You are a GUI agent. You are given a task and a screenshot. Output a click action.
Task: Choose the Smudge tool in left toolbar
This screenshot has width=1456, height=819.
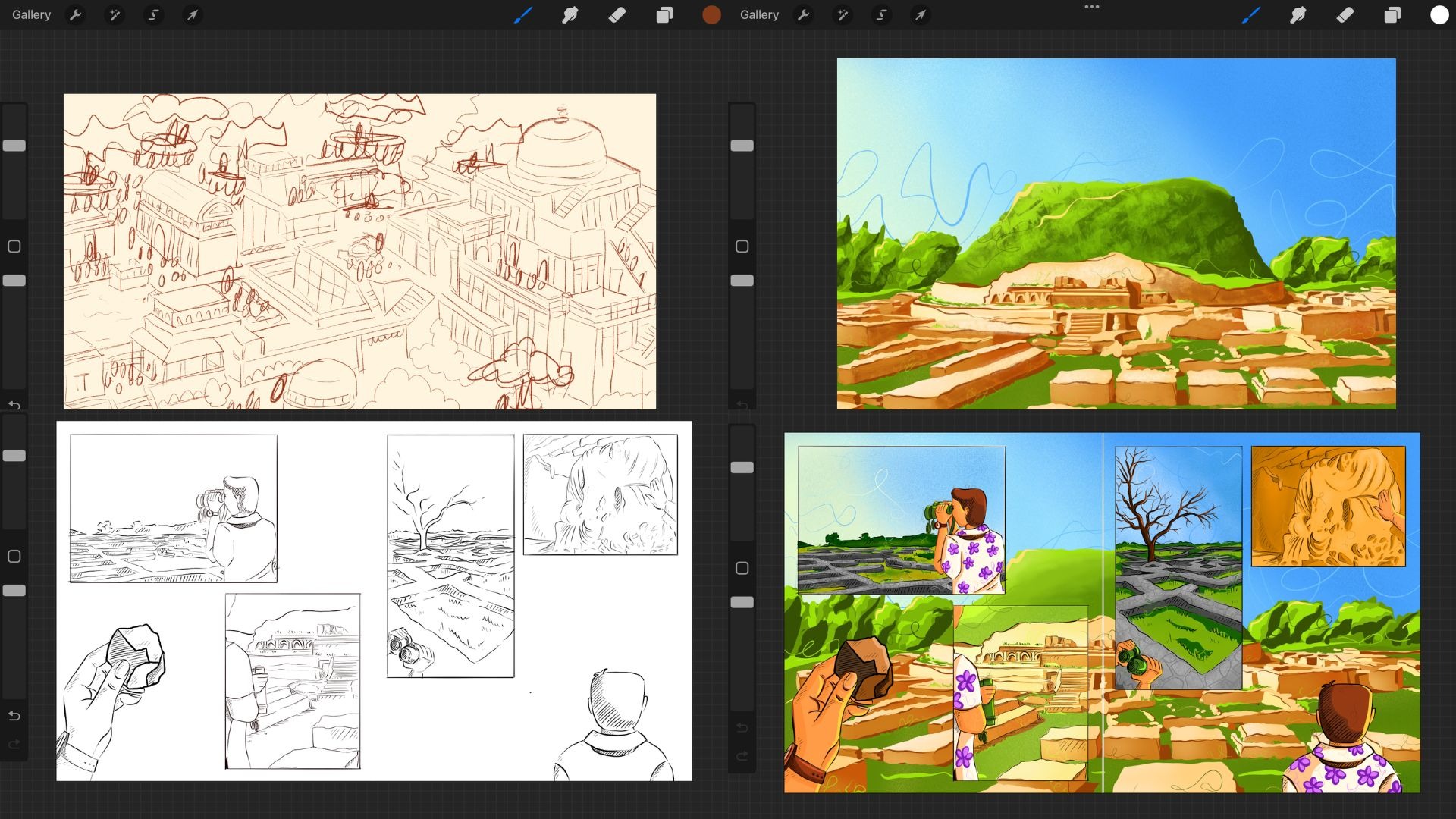pos(570,15)
